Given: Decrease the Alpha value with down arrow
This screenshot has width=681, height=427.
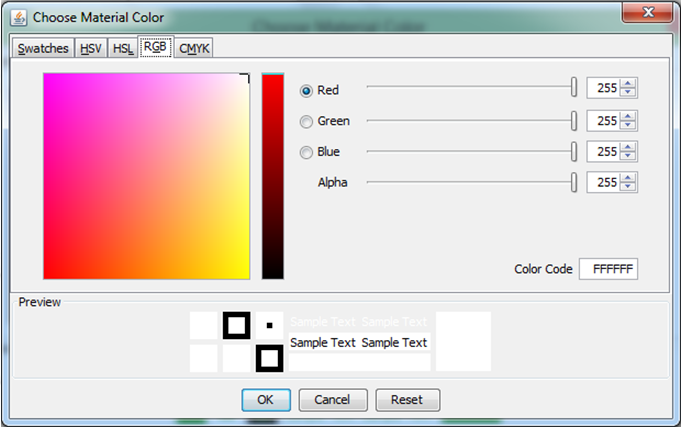Looking at the screenshot, I should pos(628,188).
